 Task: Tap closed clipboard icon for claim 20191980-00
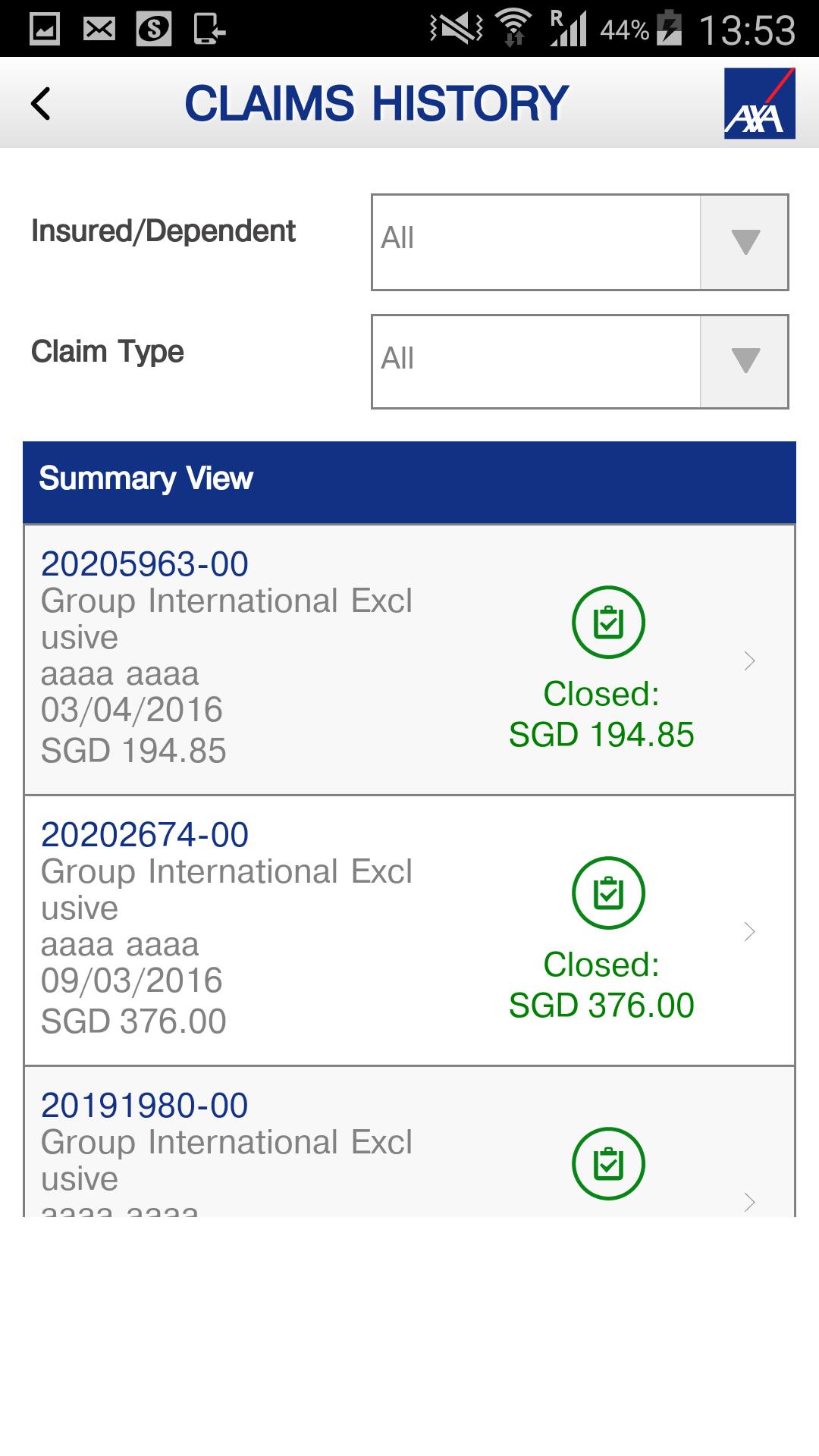coord(608,1163)
